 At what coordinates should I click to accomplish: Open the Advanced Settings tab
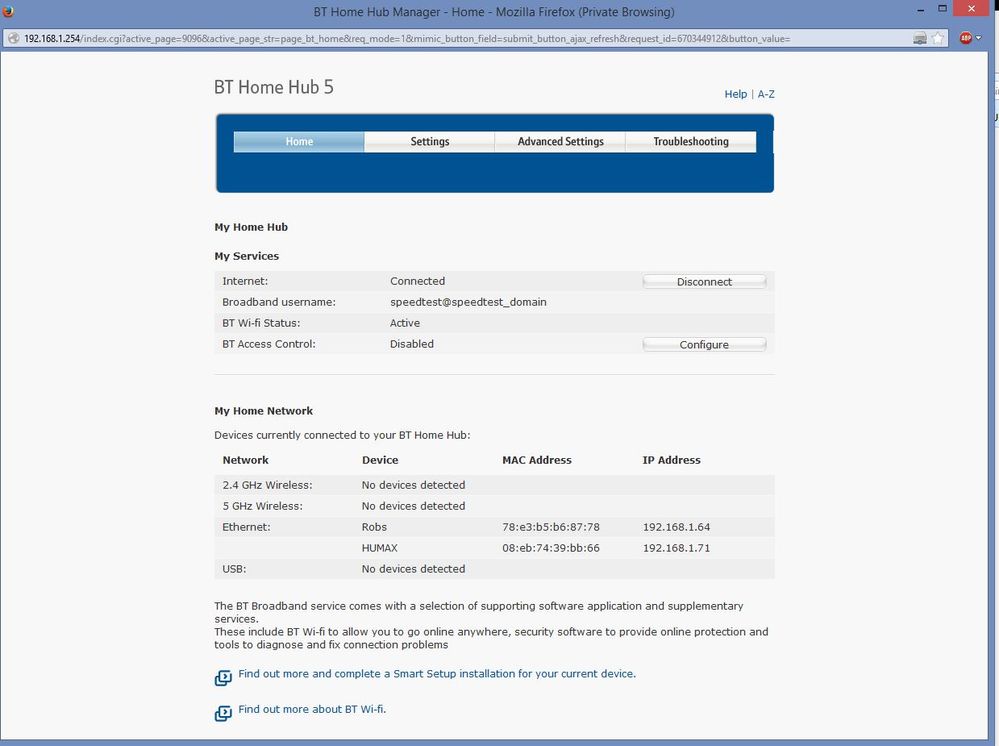[560, 141]
